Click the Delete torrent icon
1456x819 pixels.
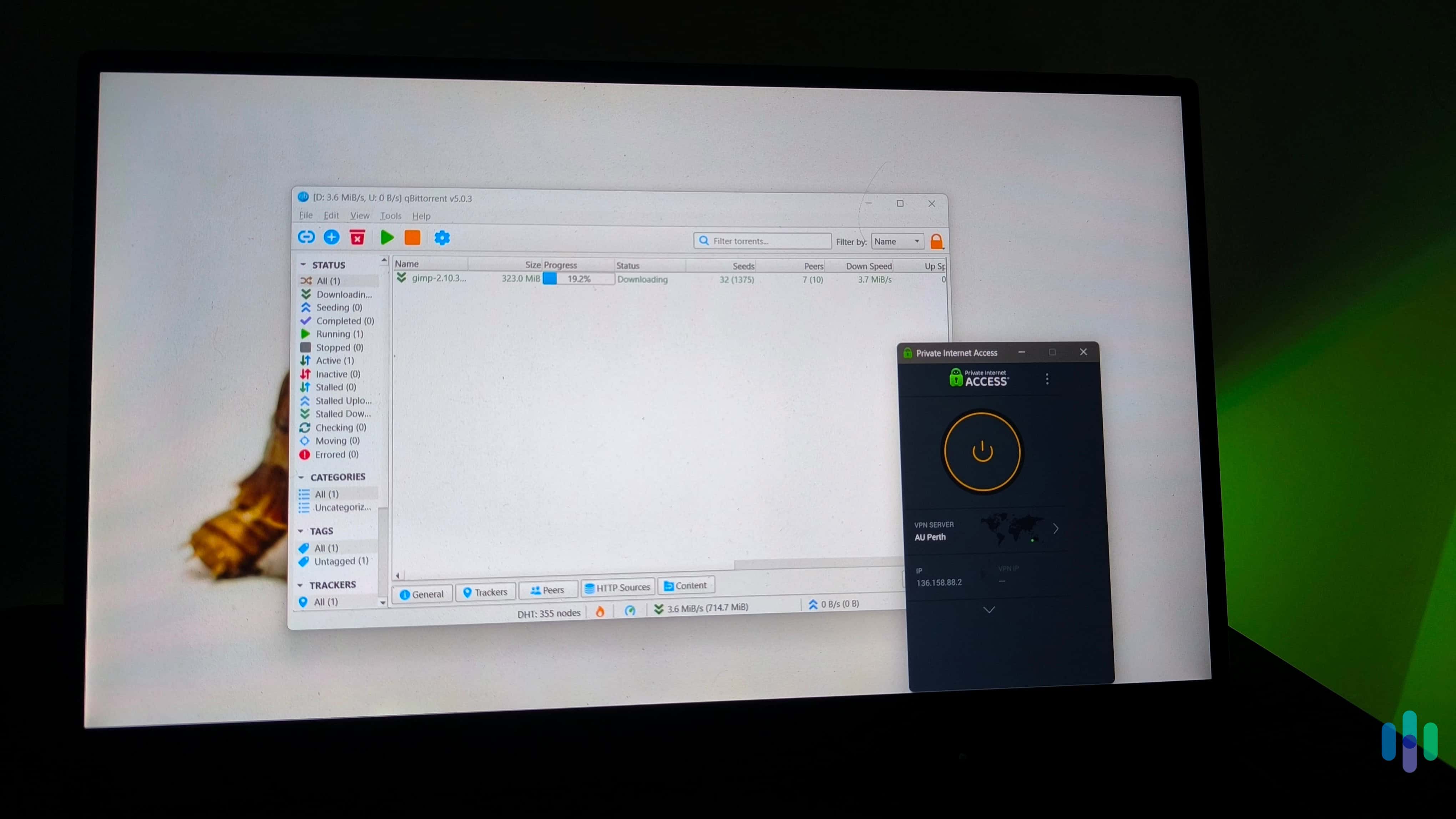pyautogui.click(x=357, y=237)
